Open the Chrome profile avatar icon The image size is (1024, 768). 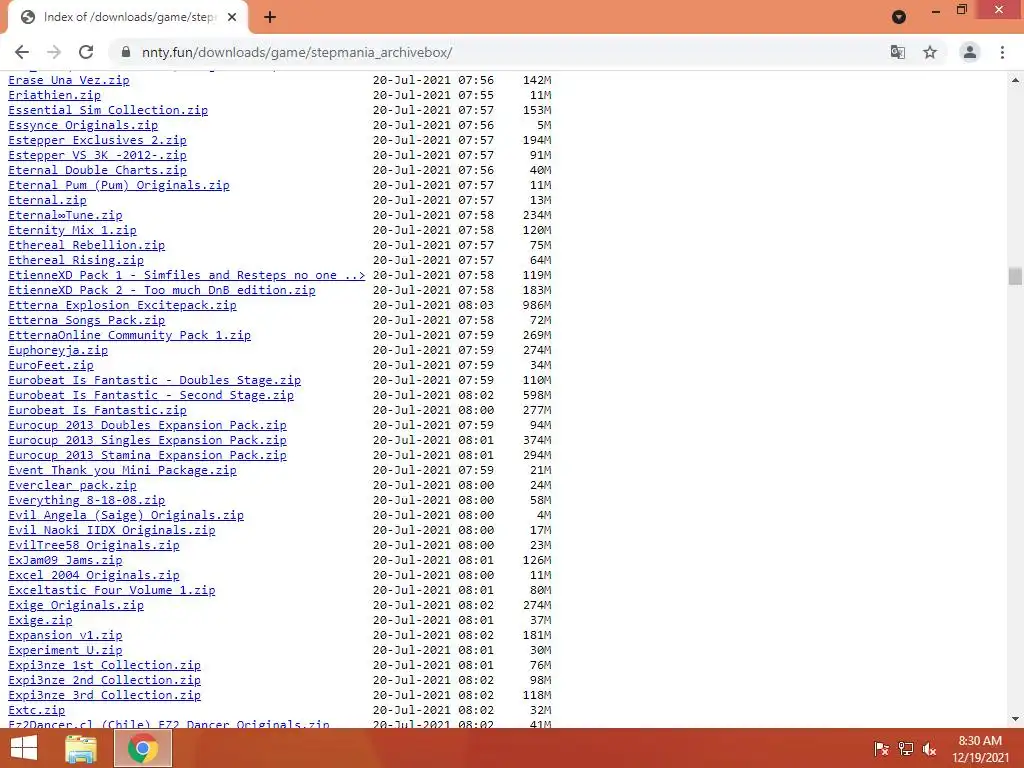coord(970,52)
